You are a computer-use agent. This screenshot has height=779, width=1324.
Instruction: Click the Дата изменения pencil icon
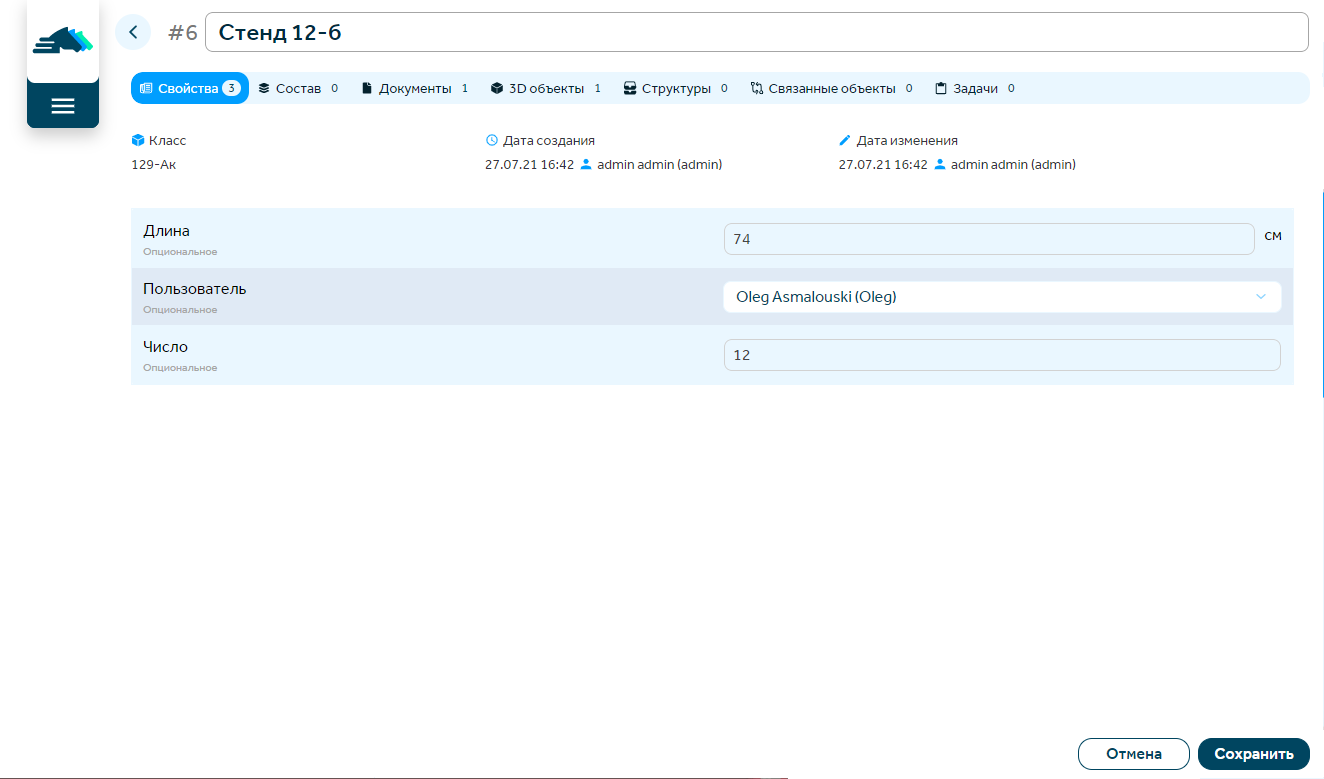[x=845, y=141]
